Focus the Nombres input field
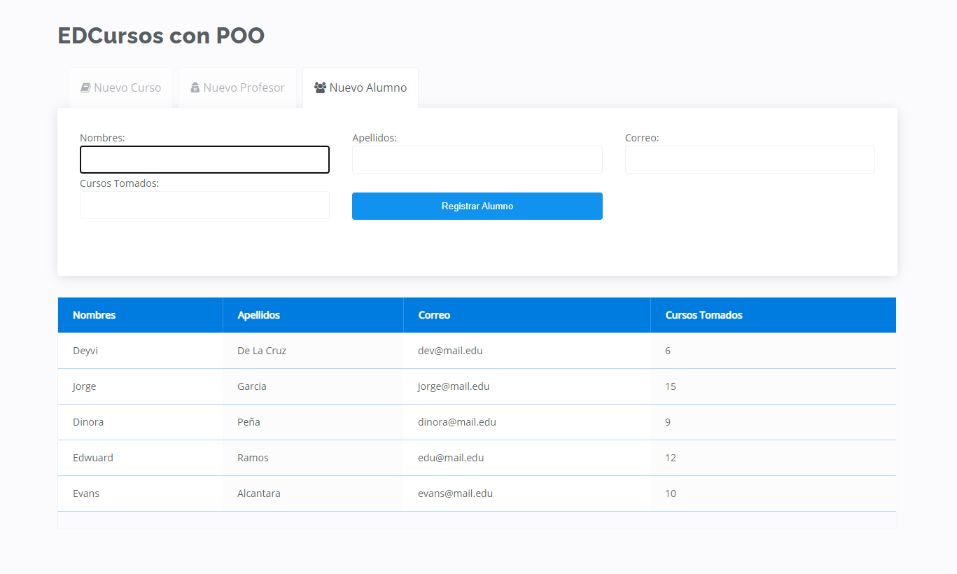Screen dimensions: 957x574 point(204,159)
